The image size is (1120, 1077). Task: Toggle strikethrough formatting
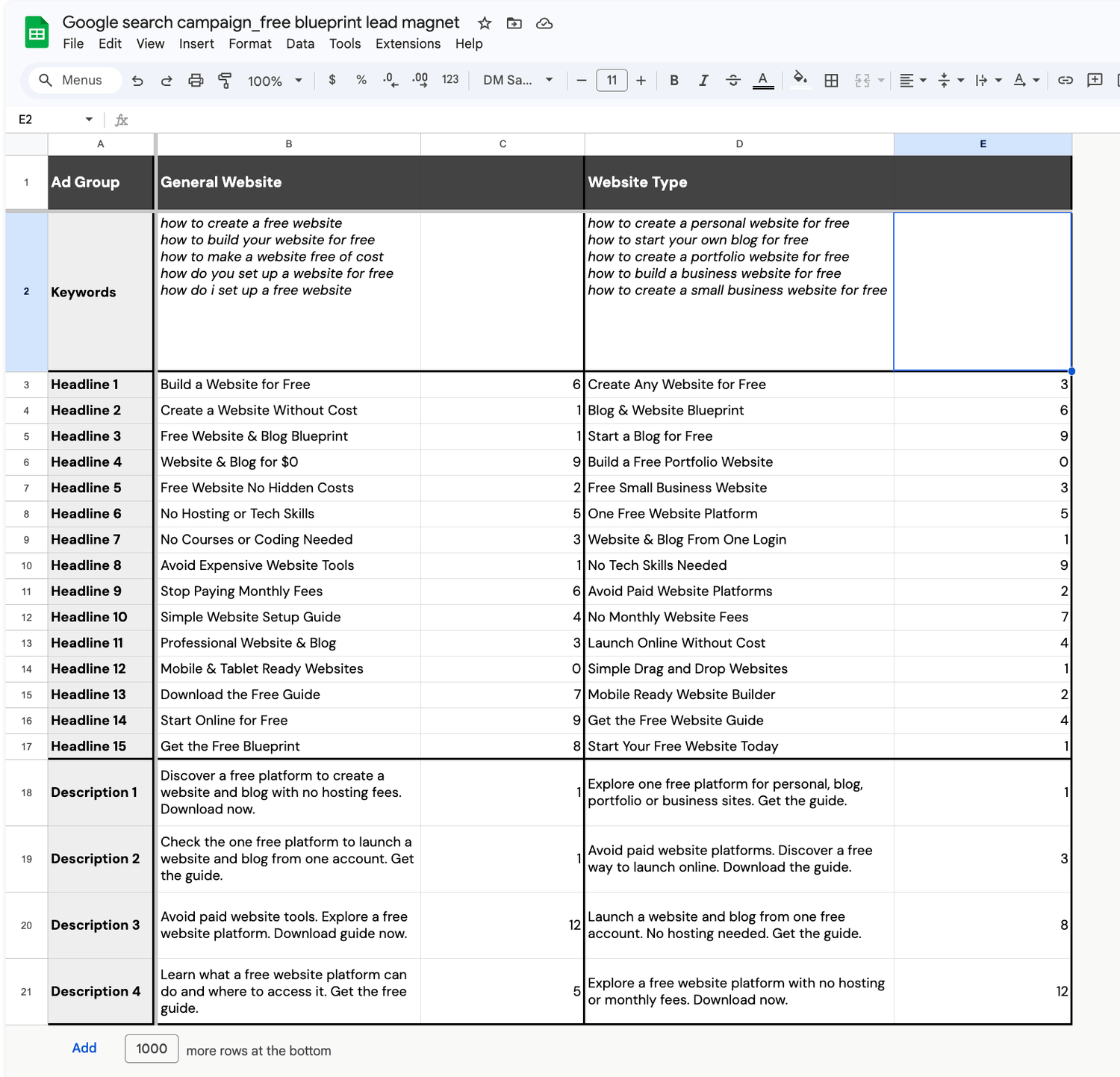click(733, 81)
